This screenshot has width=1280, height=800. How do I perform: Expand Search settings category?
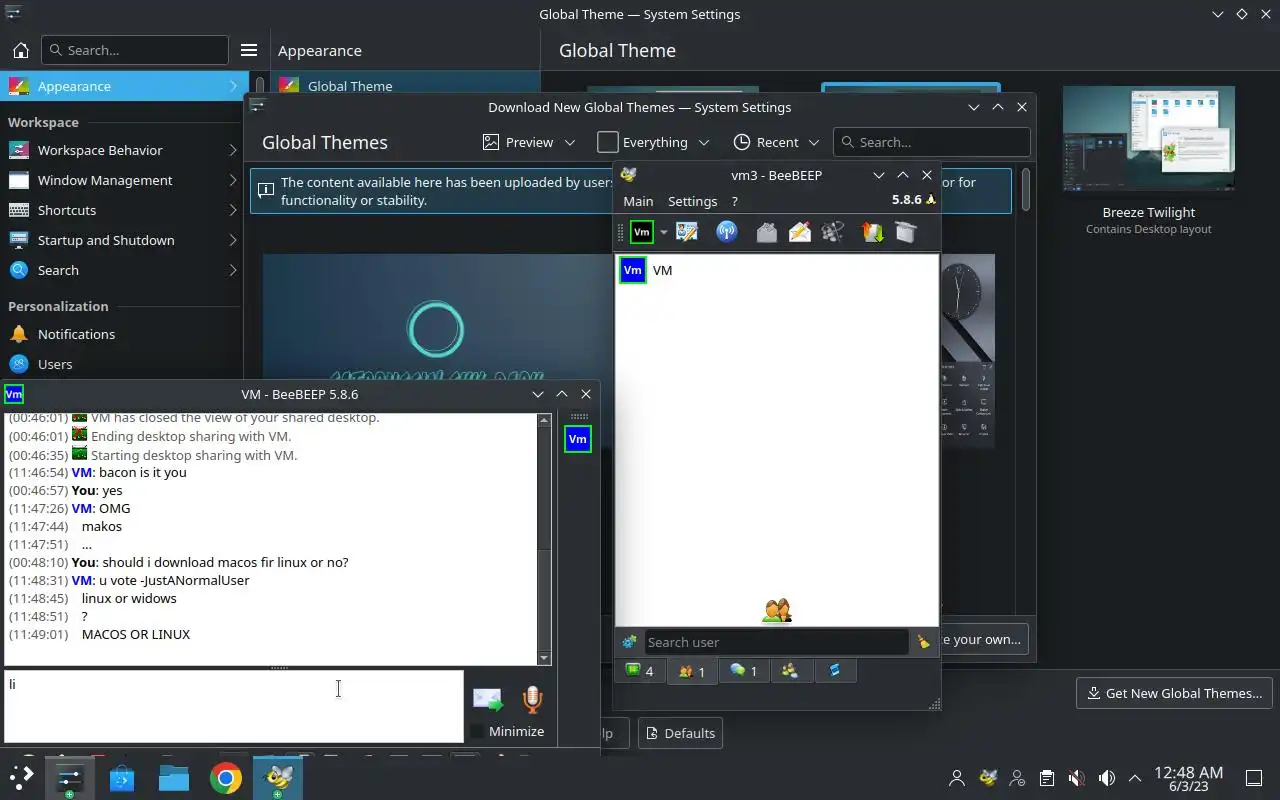123,270
